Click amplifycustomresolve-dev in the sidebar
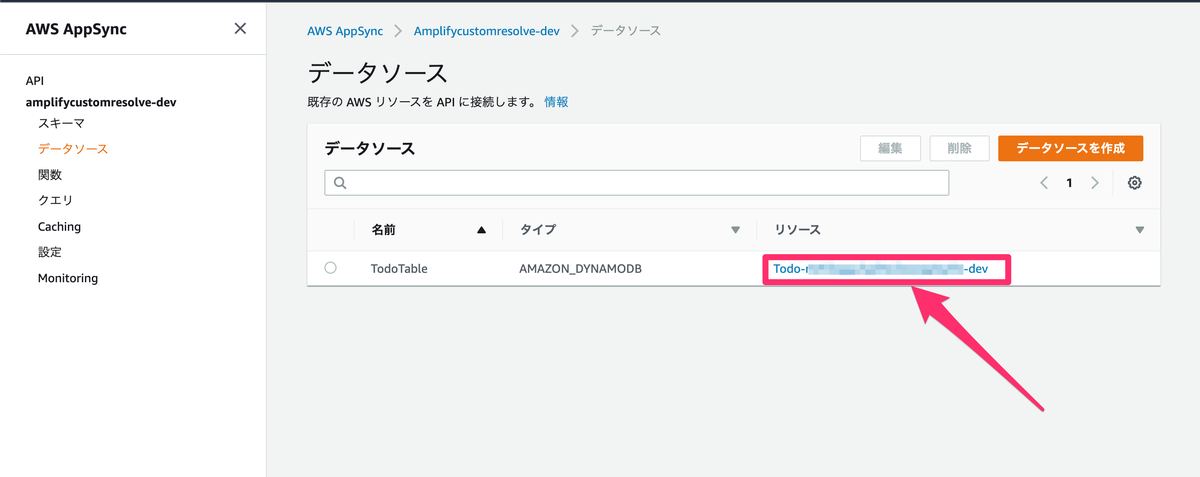The image size is (1200, 477). click(101, 102)
